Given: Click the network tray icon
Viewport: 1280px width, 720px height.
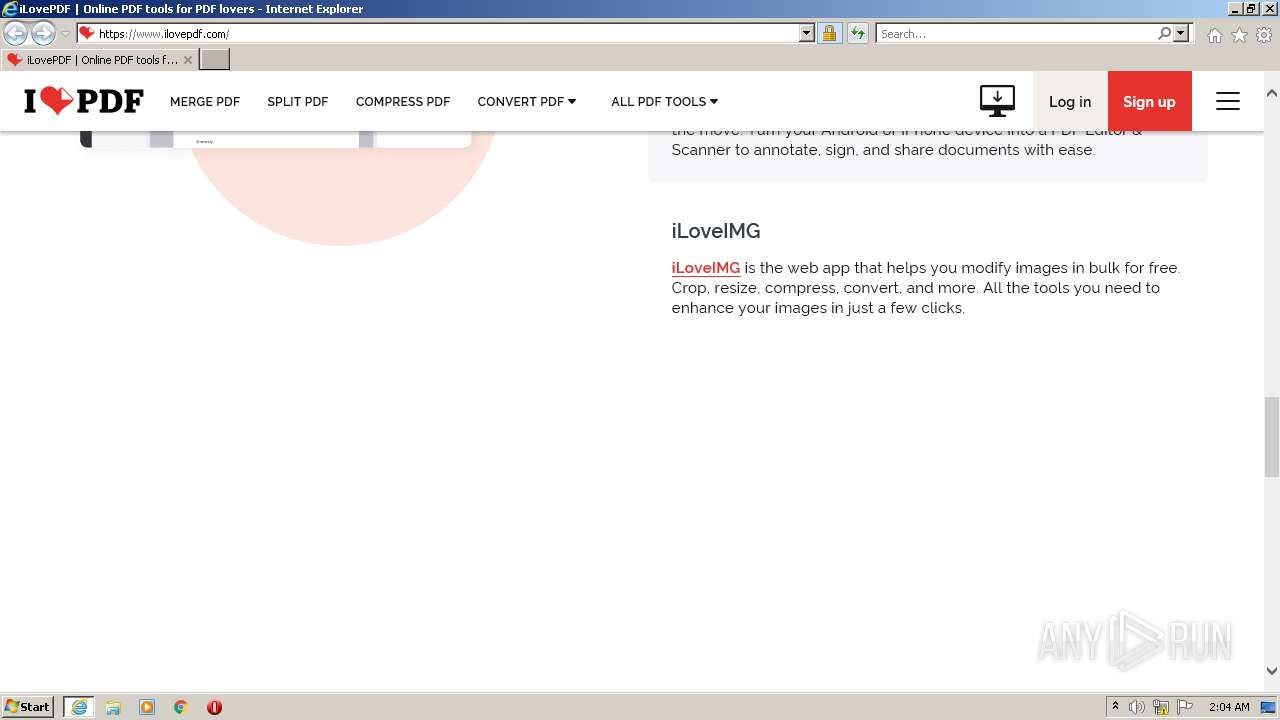Looking at the screenshot, I should pyautogui.click(x=1161, y=707).
